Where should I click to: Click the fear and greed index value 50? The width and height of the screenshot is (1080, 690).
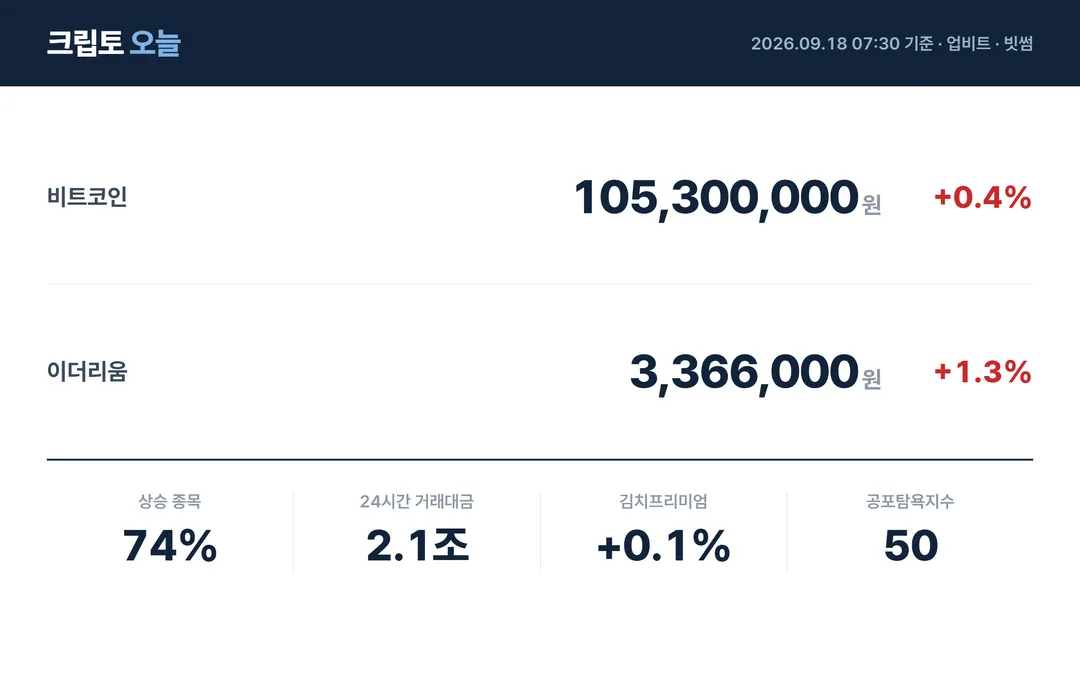(911, 546)
